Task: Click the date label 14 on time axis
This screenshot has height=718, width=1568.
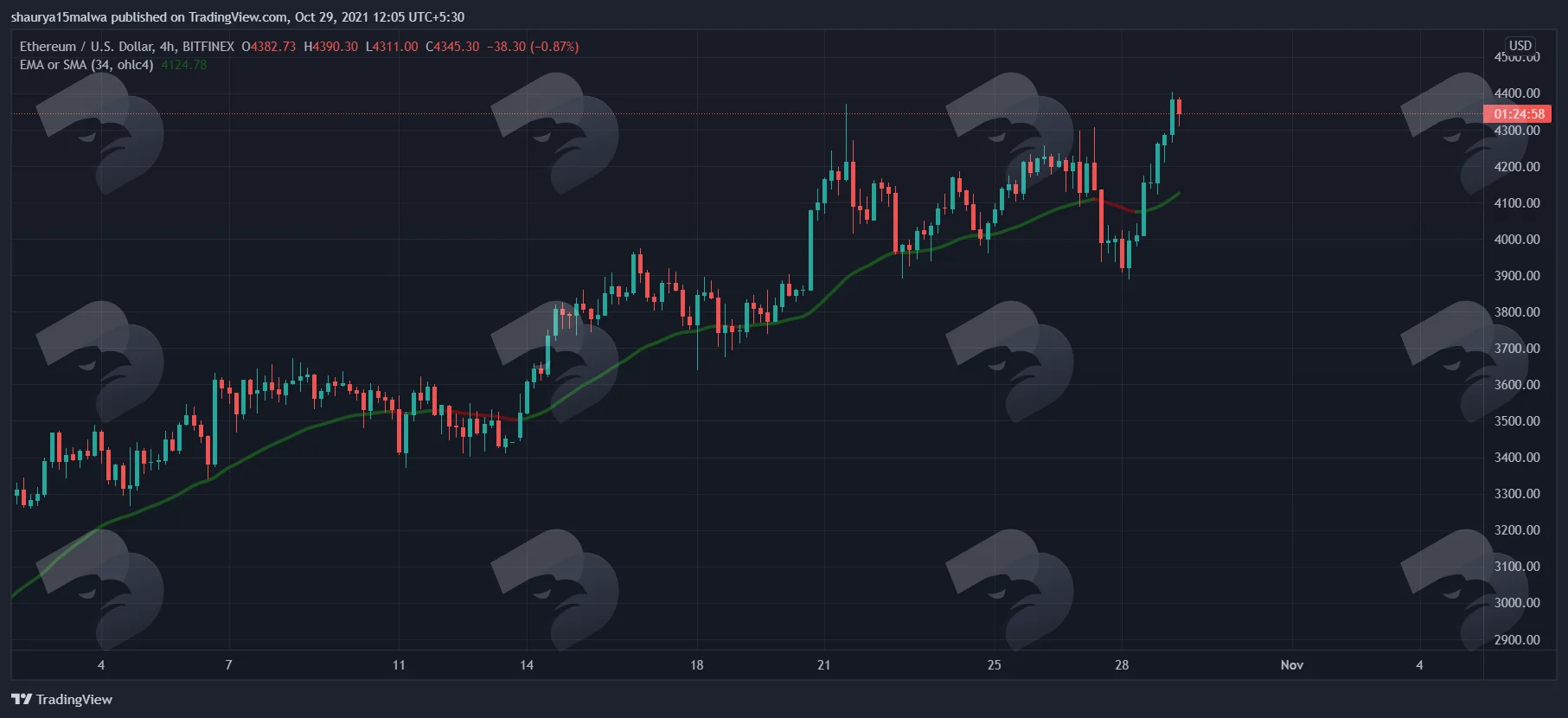Action: [x=527, y=665]
